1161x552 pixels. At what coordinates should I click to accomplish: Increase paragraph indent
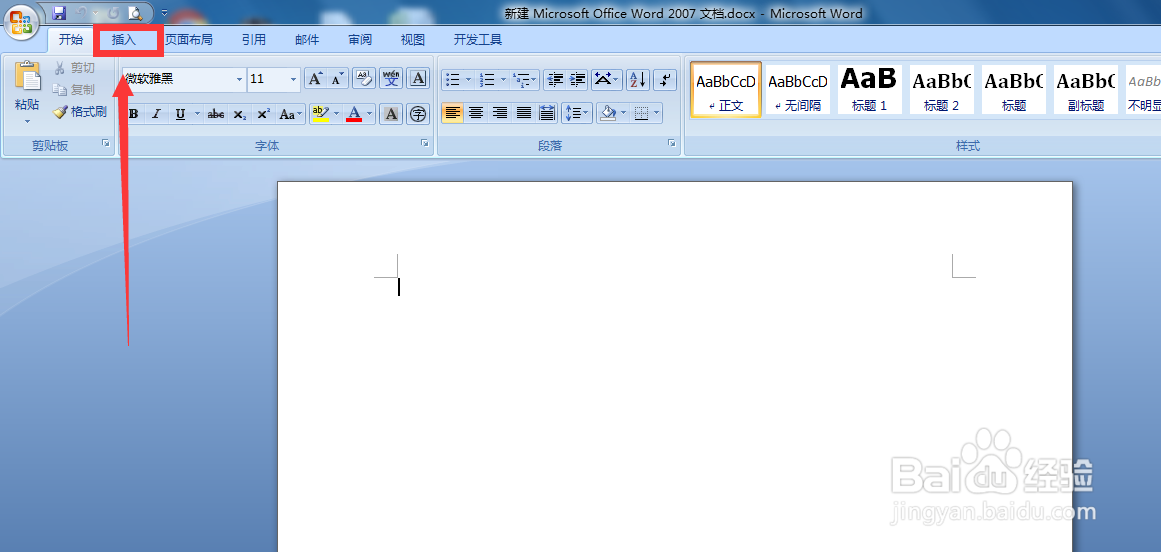click(x=577, y=78)
